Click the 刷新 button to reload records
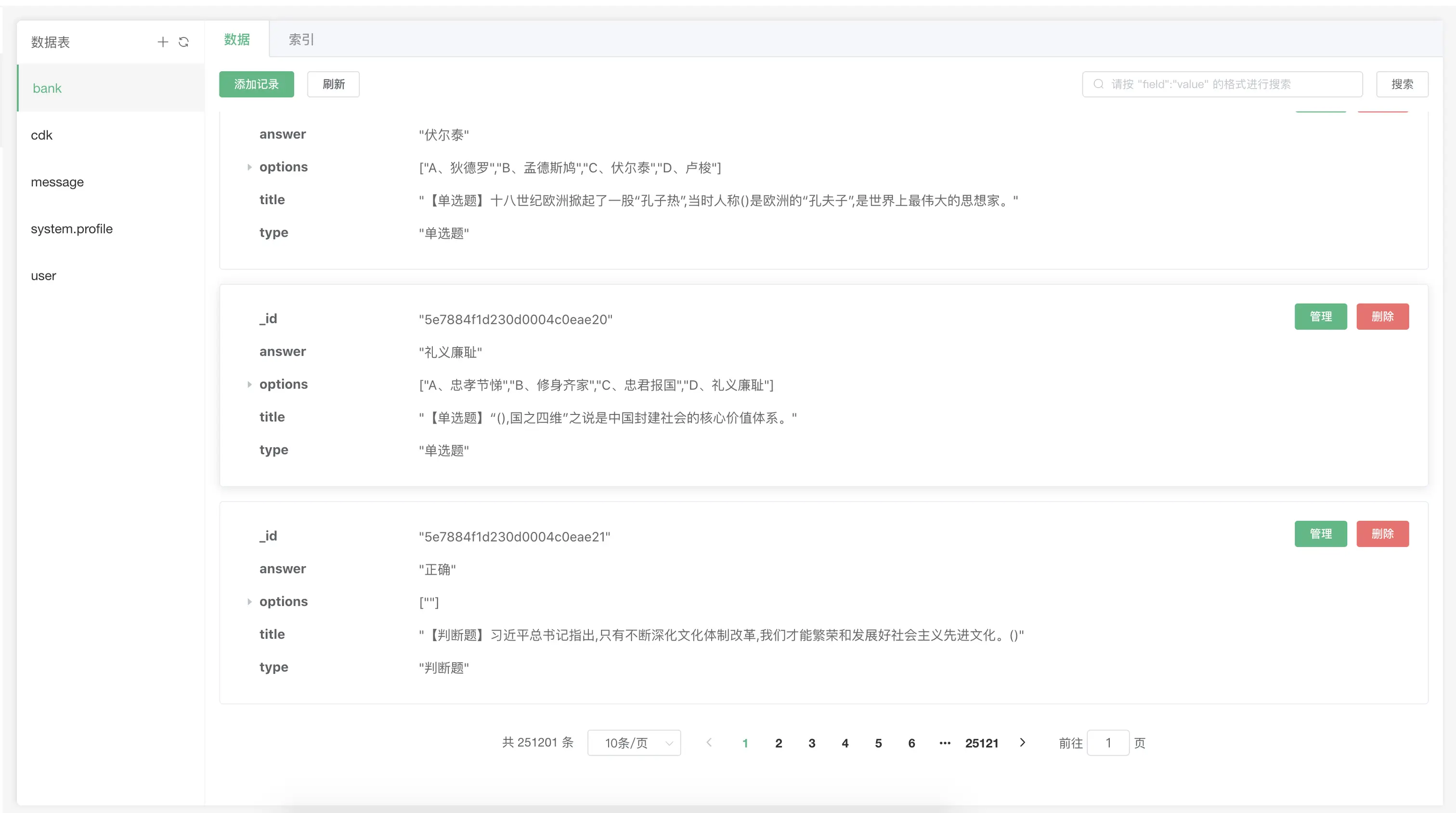This screenshot has width=1456, height=813. pyautogui.click(x=333, y=84)
